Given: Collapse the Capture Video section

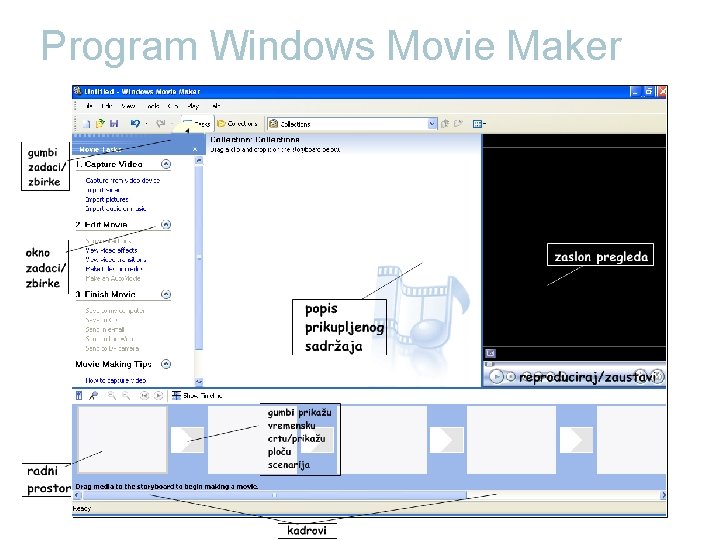Looking at the screenshot, I should (x=166, y=164).
